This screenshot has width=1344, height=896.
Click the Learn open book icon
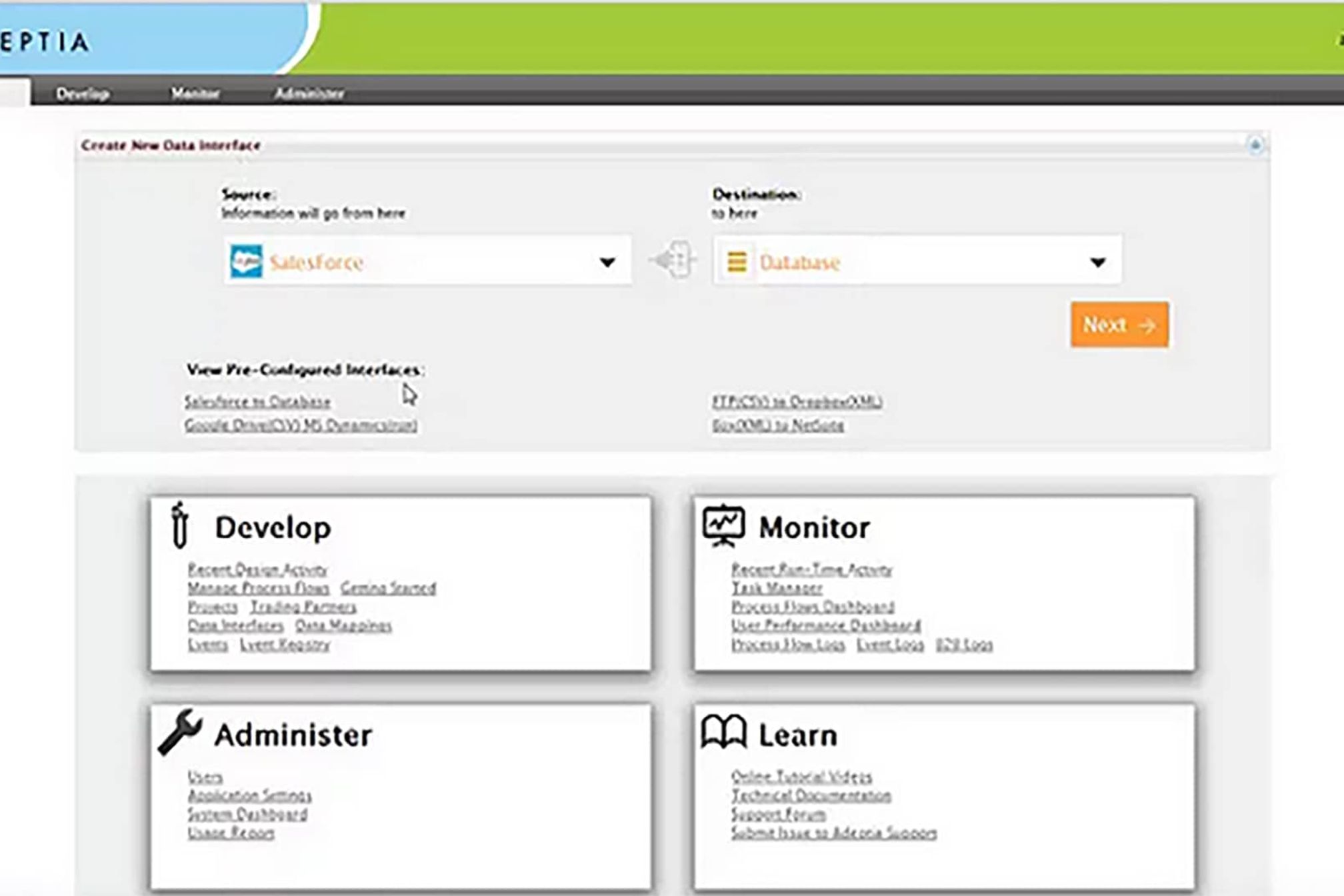pyautogui.click(x=723, y=732)
